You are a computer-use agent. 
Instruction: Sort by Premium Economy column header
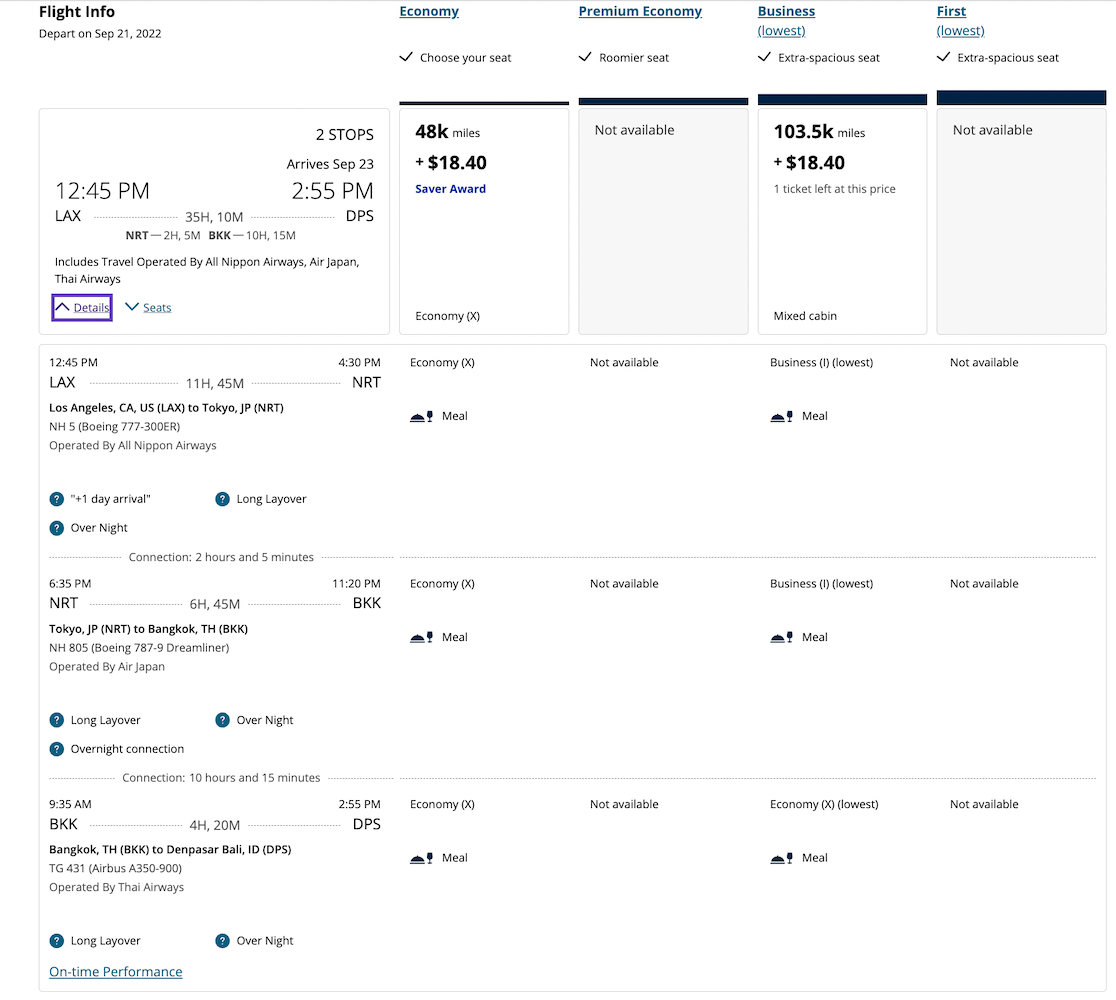[640, 12]
